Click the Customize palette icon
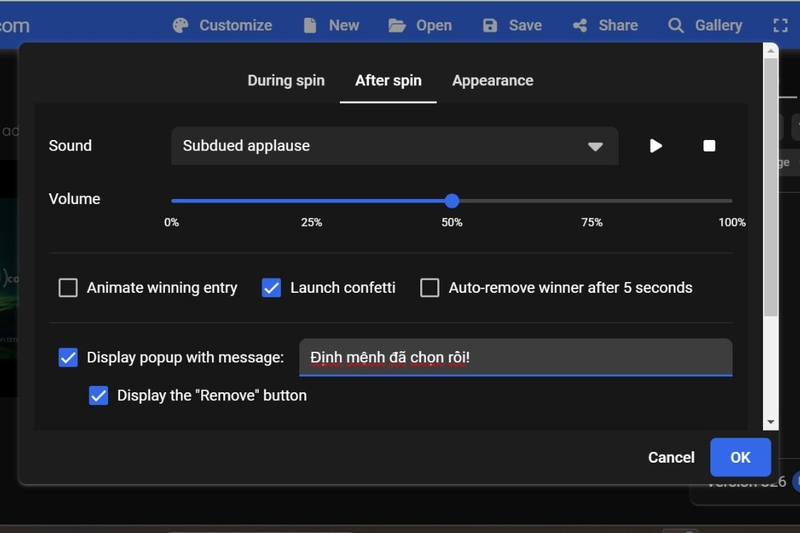The height and width of the screenshot is (533, 800). tap(181, 26)
